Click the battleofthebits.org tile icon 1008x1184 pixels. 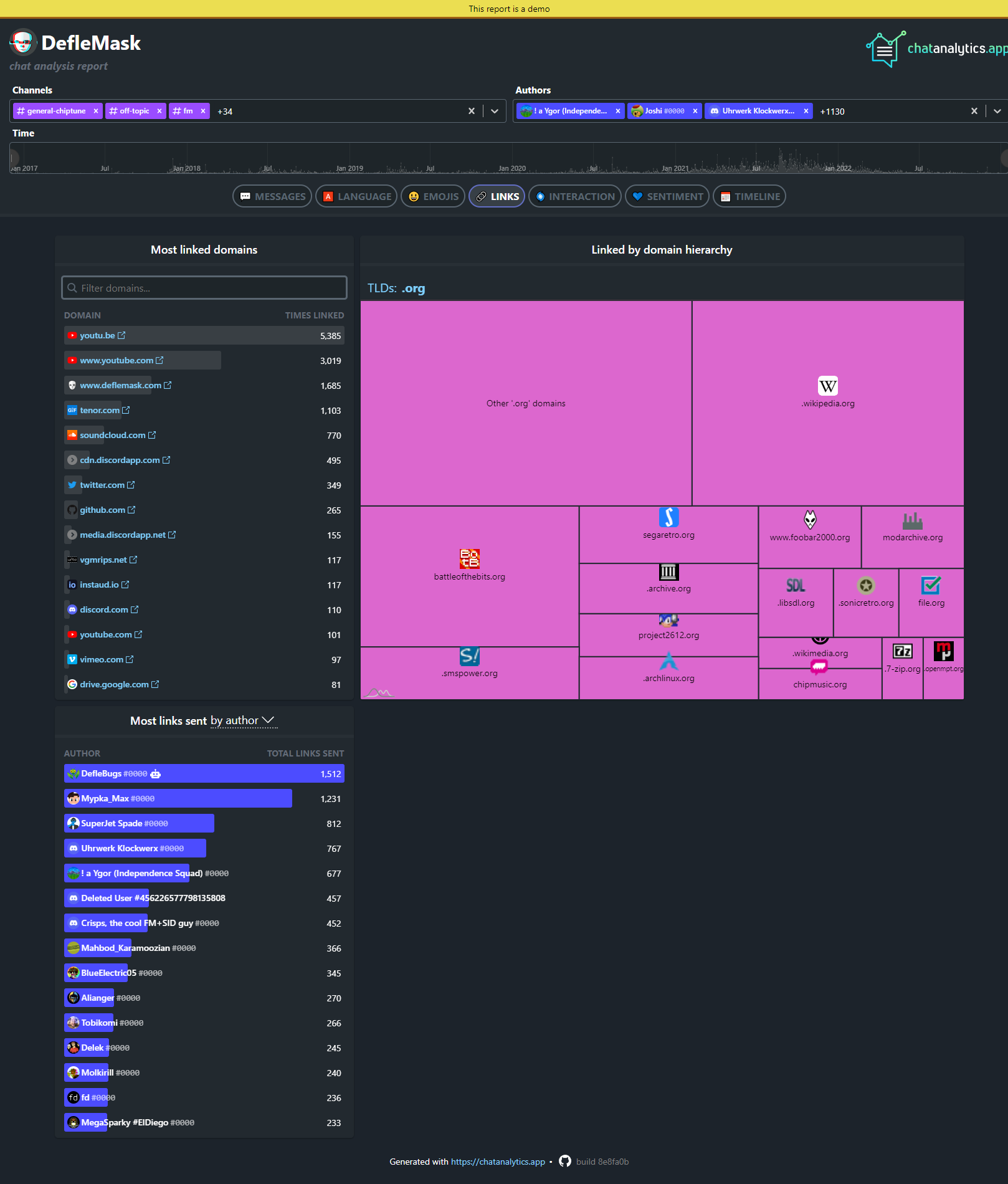[469, 558]
